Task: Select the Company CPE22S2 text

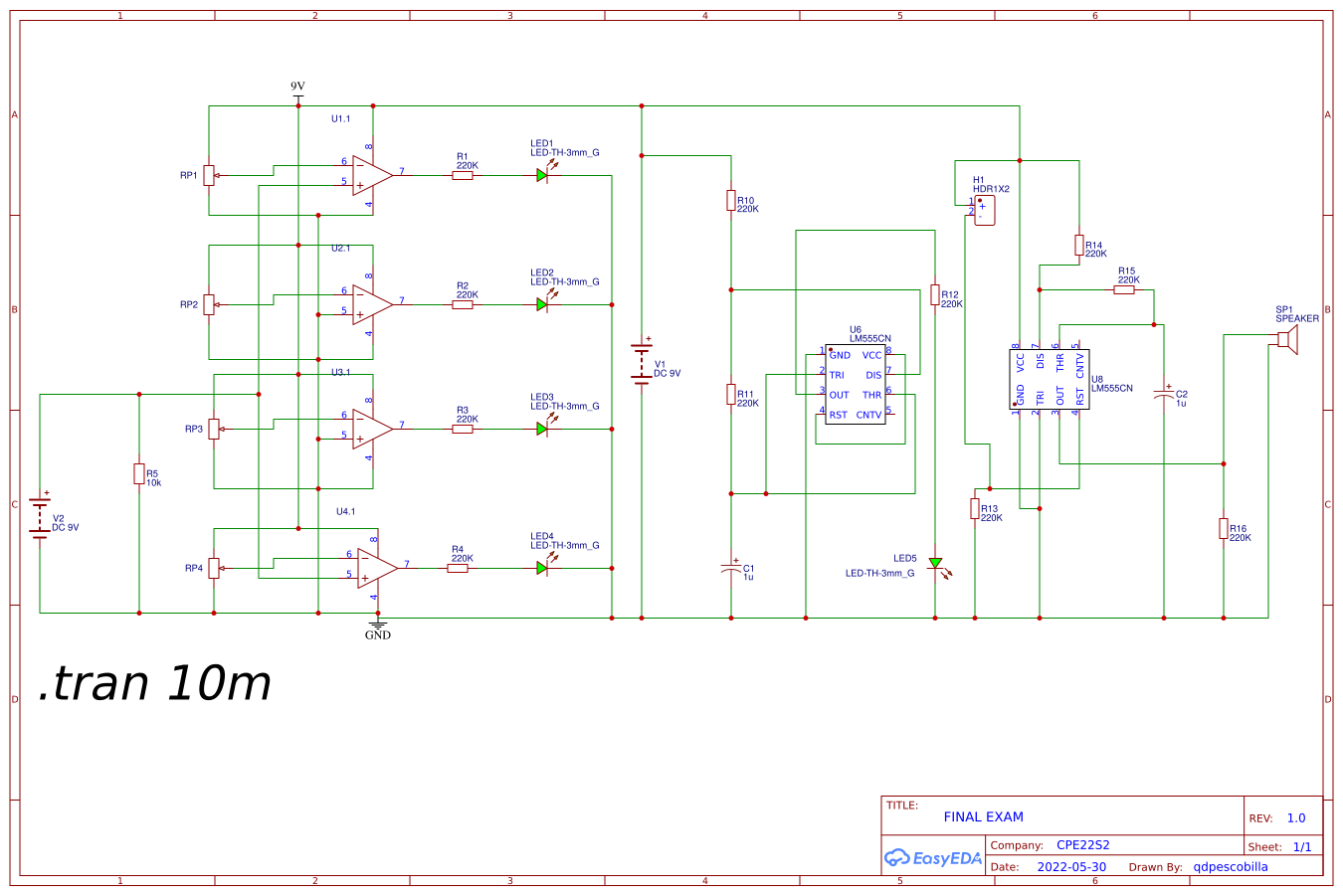Action: click(x=1084, y=843)
